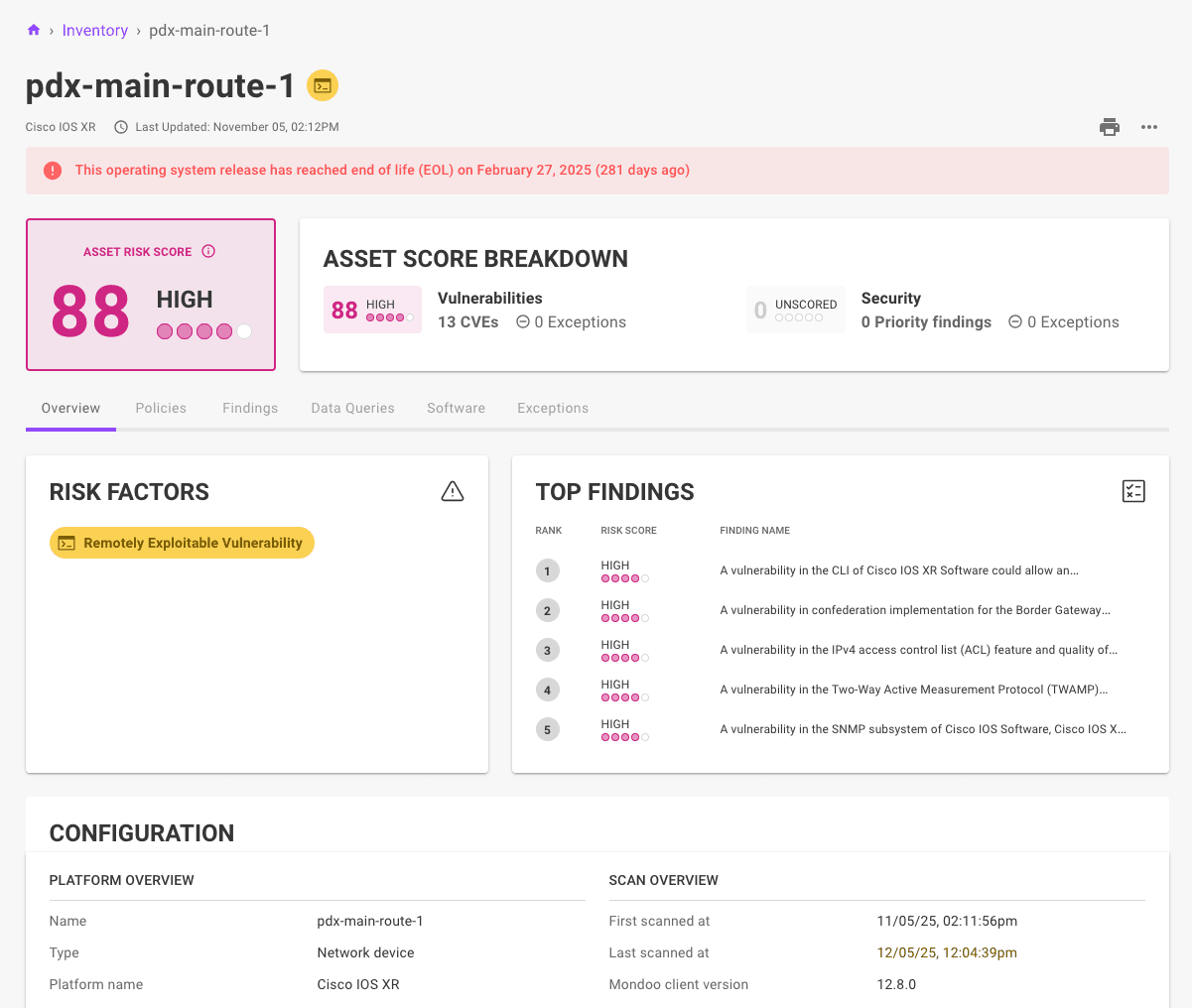Viewport: 1192px width, 1008px height.
Task: Click the warning triangle in Risk Factors
Action: [453, 491]
